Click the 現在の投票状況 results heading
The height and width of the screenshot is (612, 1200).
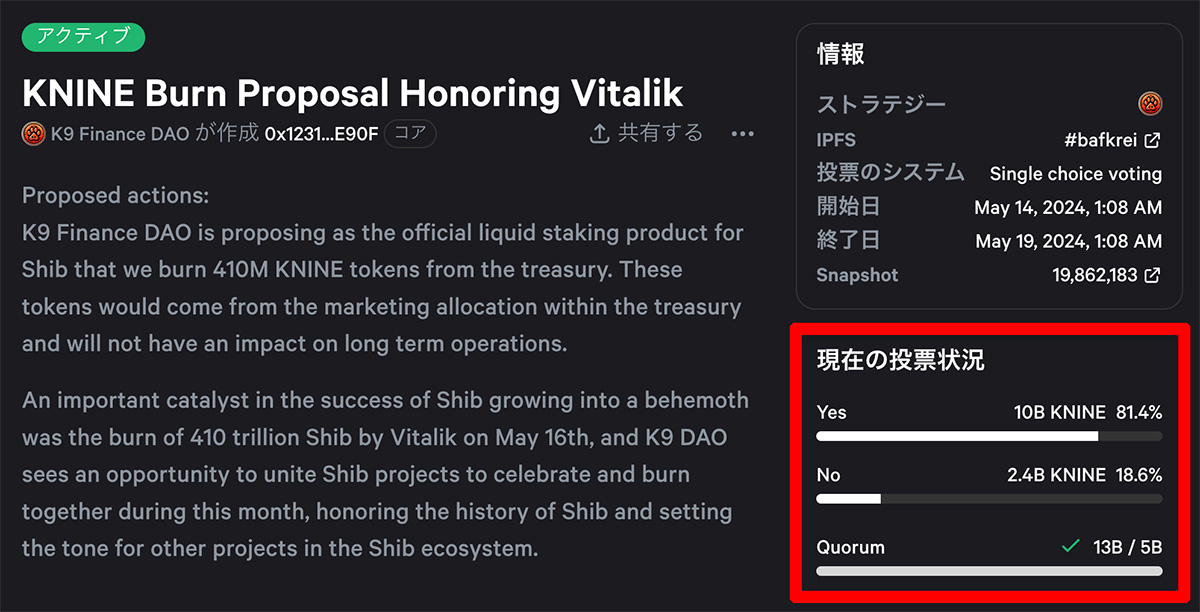[901, 360]
